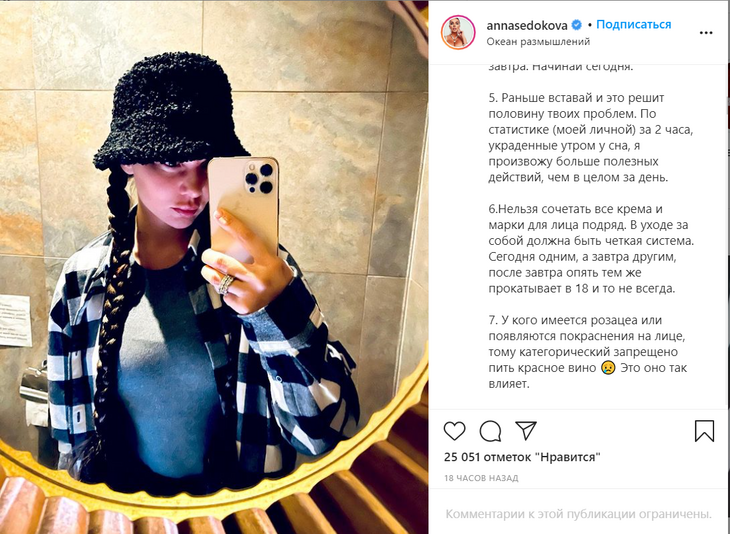730x534 pixels.
Task: Click caption paragraph 5 about waking earlier
Action: (x=590, y=137)
